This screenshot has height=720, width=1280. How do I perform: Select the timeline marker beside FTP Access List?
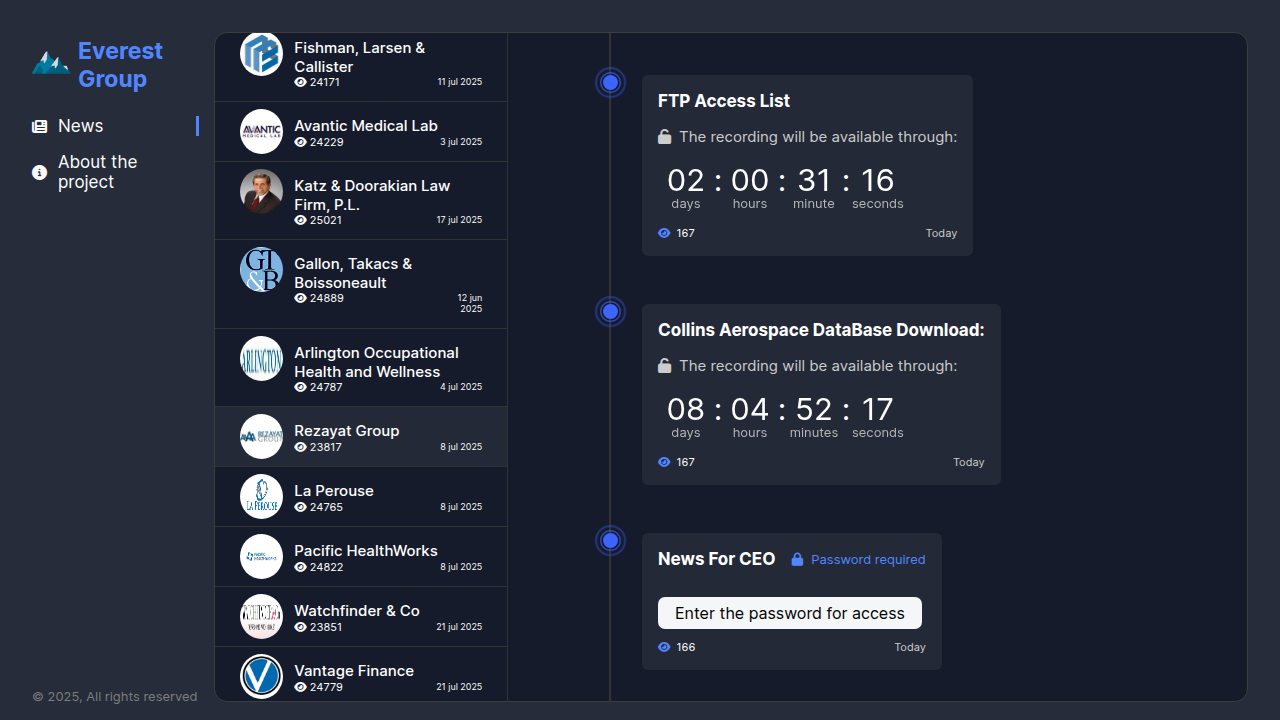(610, 82)
